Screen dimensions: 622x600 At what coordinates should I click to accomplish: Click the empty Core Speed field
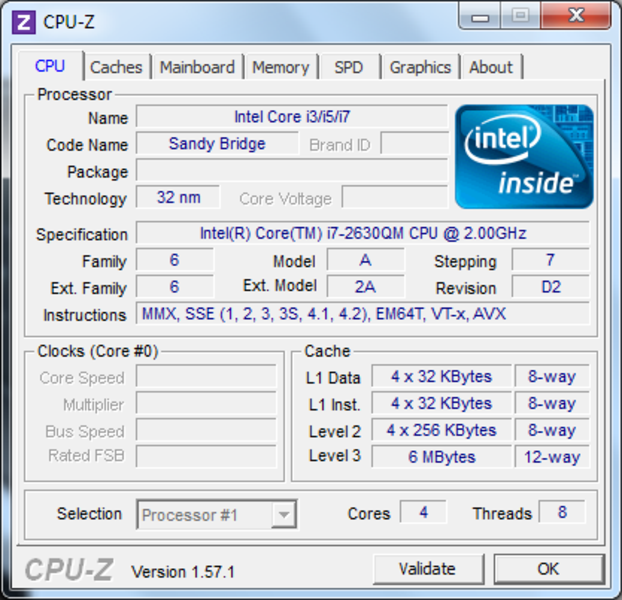pos(206,376)
